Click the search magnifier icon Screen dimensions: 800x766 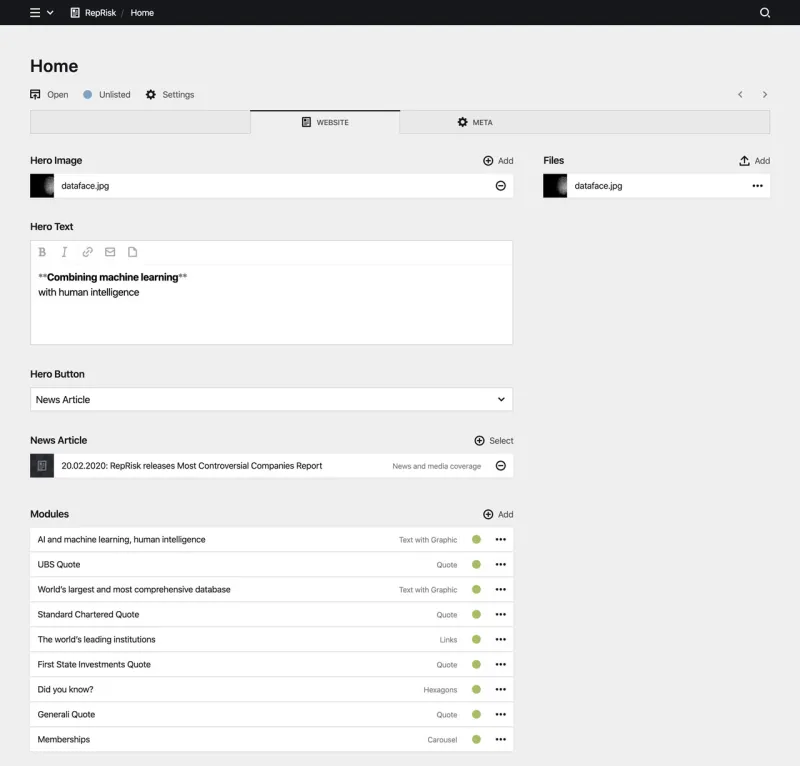[764, 13]
